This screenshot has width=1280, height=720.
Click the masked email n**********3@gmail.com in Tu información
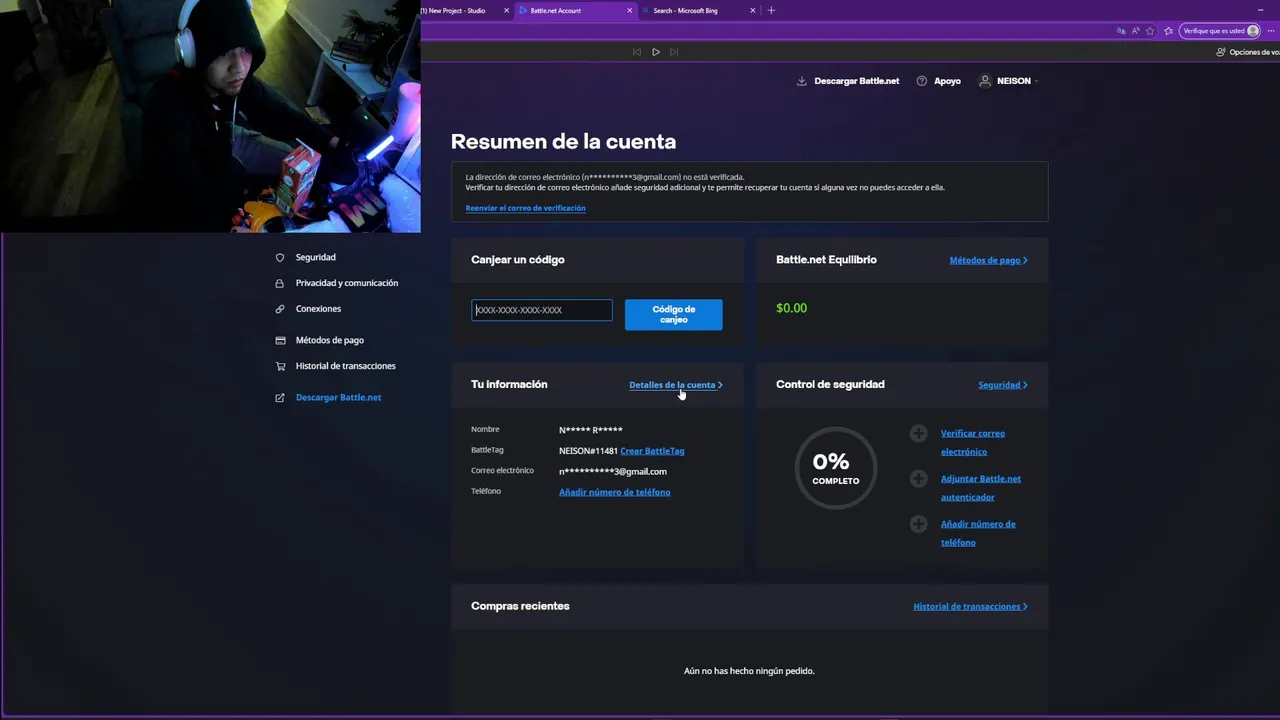(x=613, y=472)
